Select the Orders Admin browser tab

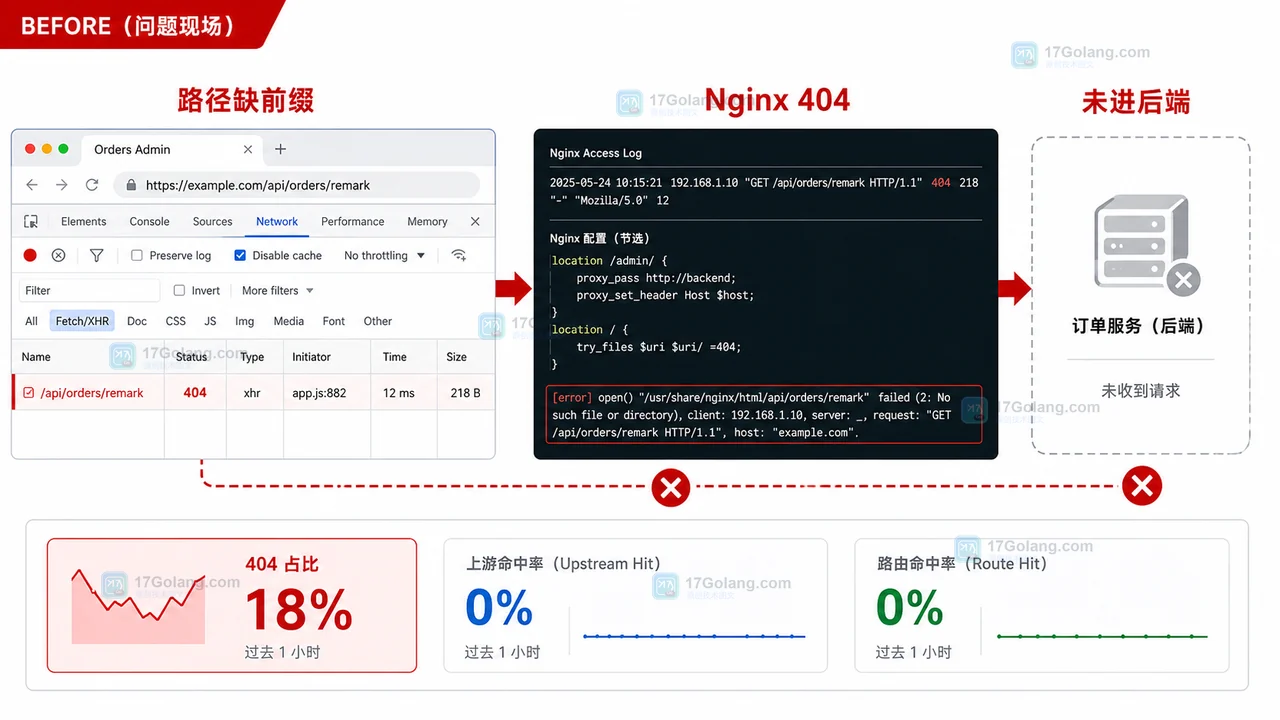click(172, 149)
